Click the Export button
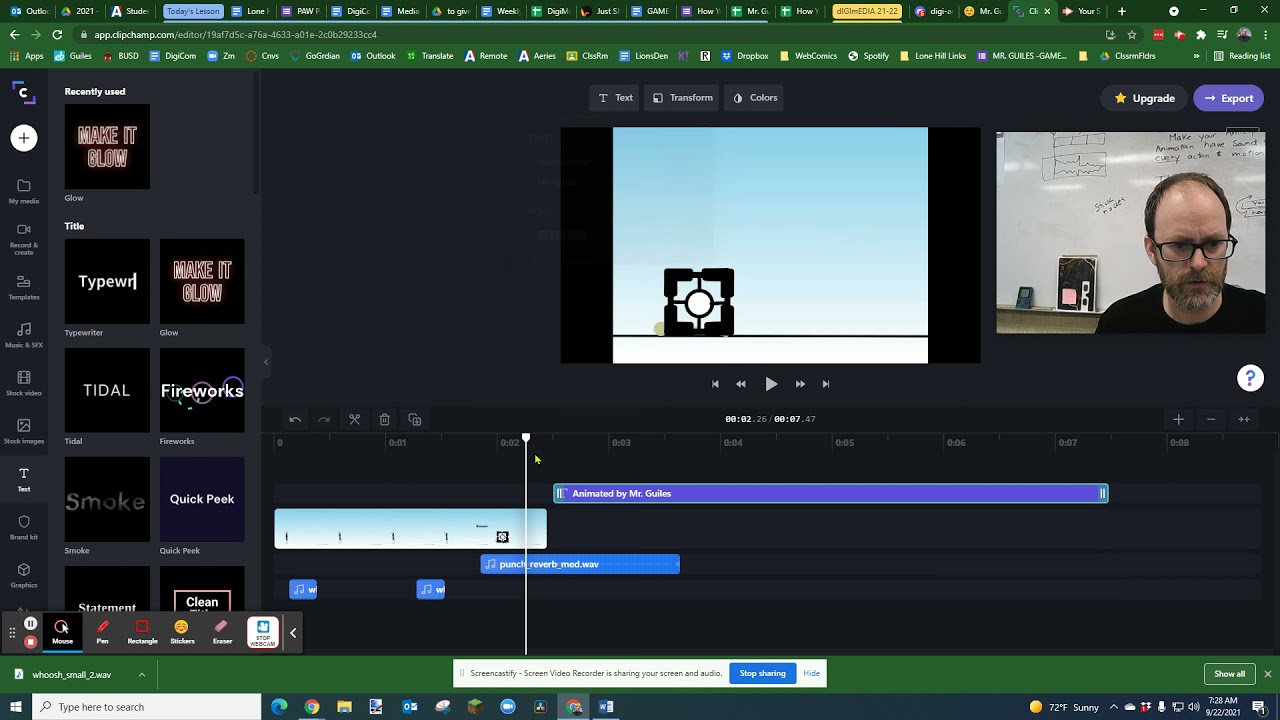Image resolution: width=1280 pixels, height=720 pixels. click(1228, 98)
